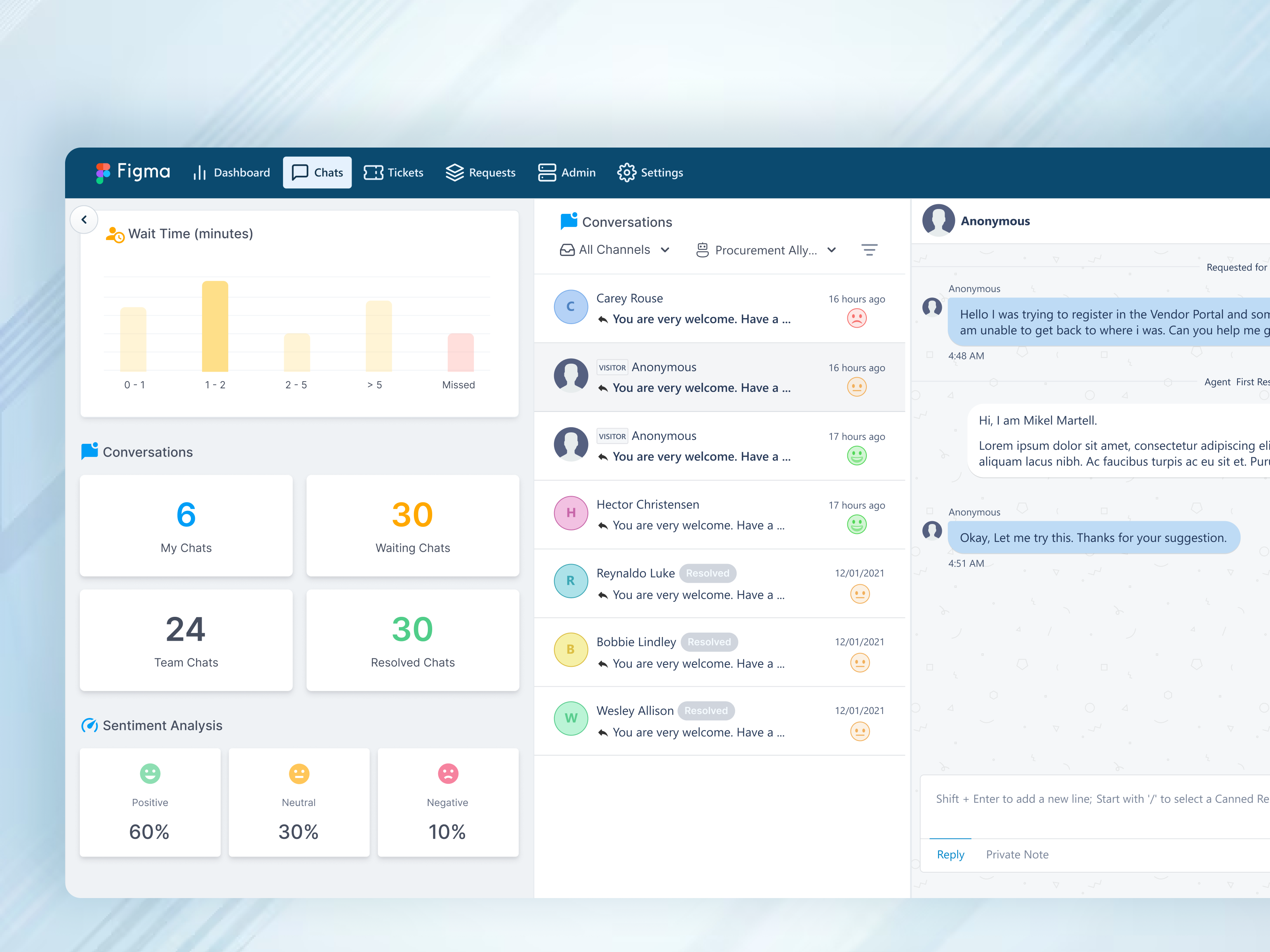This screenshot has width=1270, height=952.
Task: Open Requests using its stacked layers icon
Action: pyautogui.click(x=454, y=172)
